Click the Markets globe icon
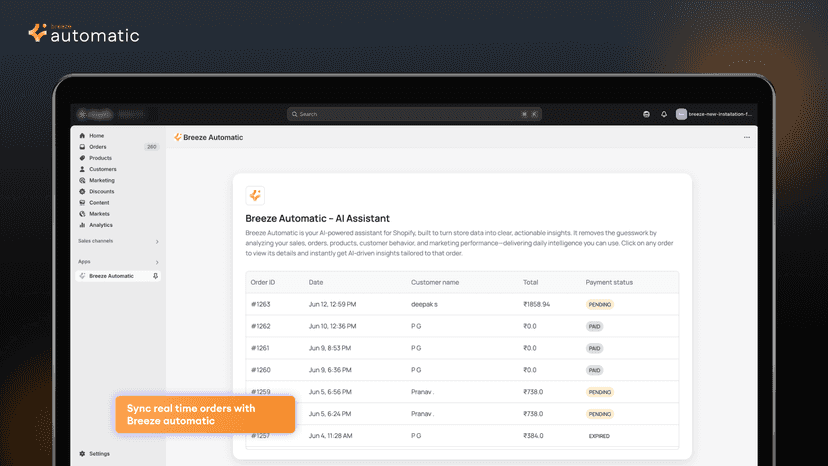This screenshot has height=466, width=828. click(x=82, y=213)
